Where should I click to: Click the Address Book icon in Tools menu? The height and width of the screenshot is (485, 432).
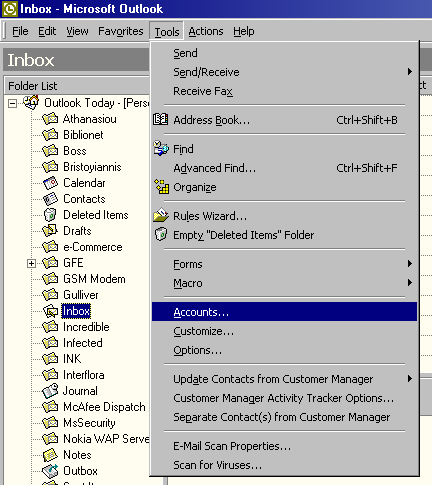click(x=160, y=119)
